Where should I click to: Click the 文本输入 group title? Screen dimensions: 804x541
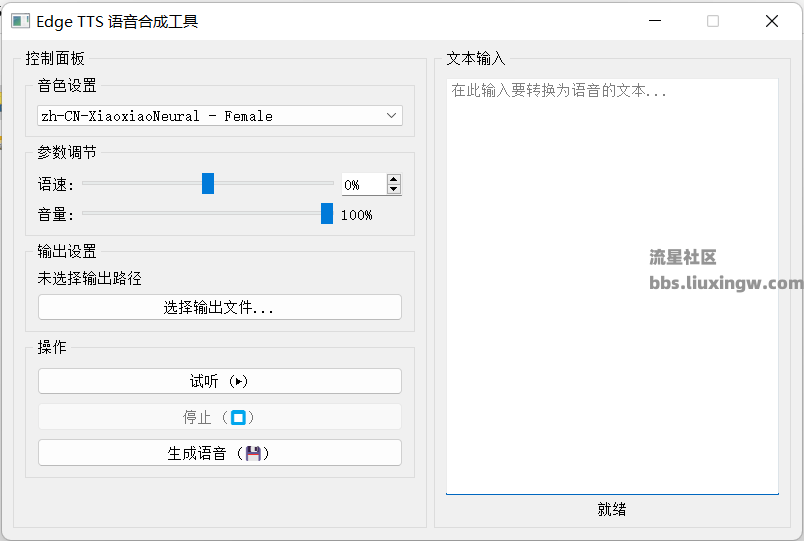(476, 58)
